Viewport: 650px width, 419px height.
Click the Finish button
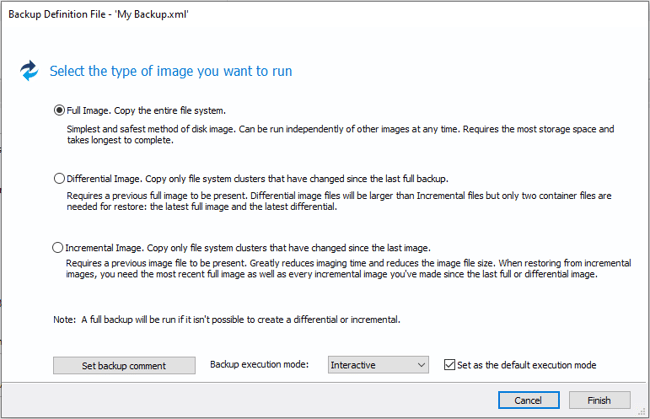[x=599, y=399]
